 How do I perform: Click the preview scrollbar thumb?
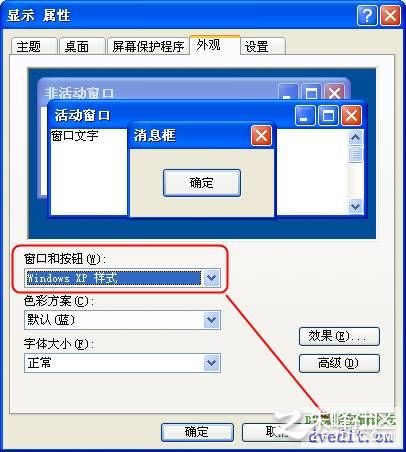click(x=356, y=154)
